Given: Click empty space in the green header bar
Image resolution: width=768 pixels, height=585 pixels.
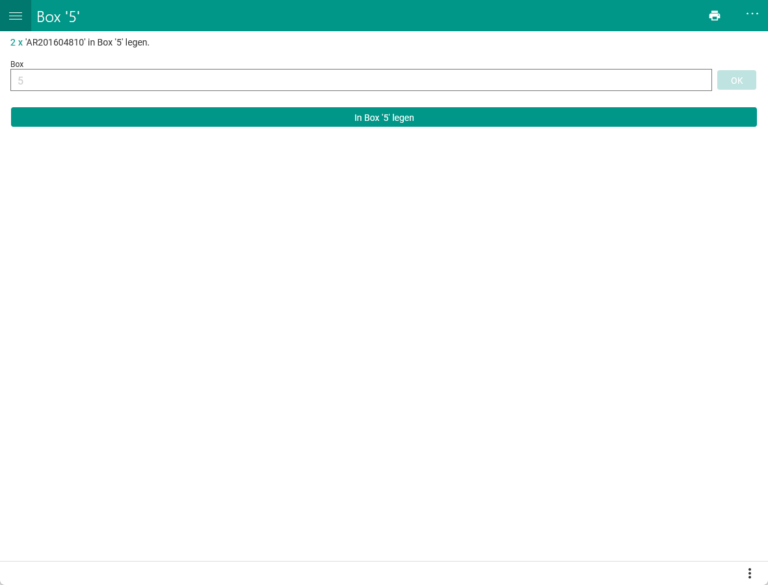Looking at the screenshot, I should [400, 16].
